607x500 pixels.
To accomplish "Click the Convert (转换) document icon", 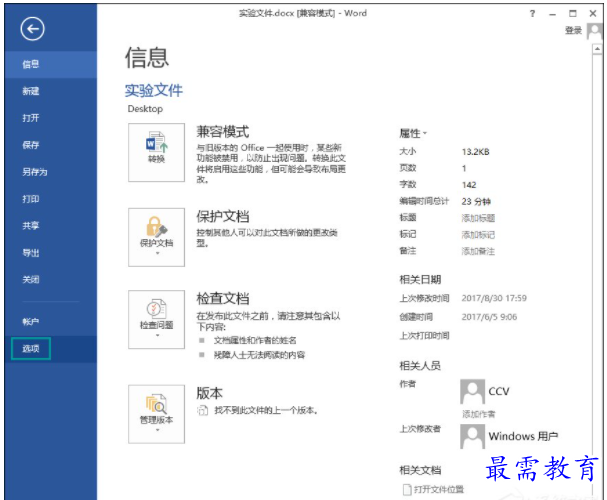I will click(x=156, y=152).
